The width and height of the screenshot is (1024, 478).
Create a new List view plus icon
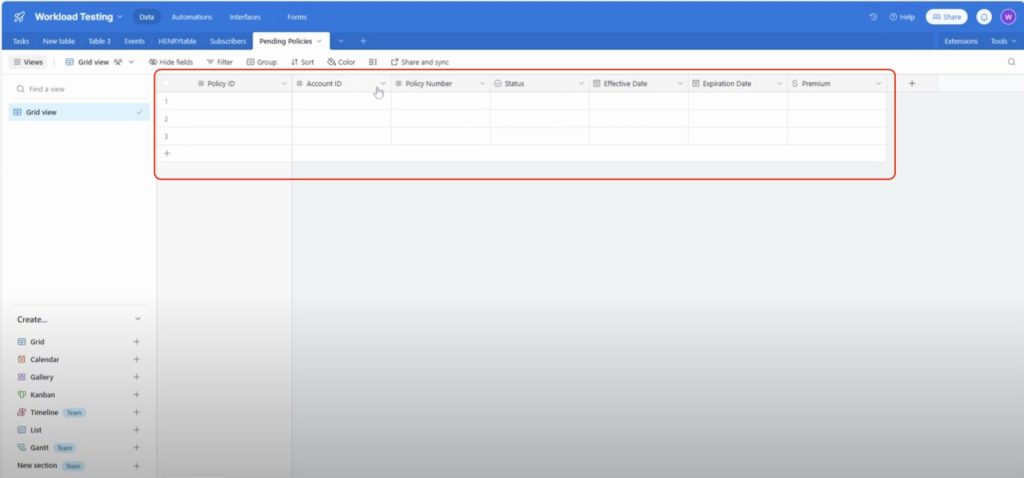(x=136, y=430)
